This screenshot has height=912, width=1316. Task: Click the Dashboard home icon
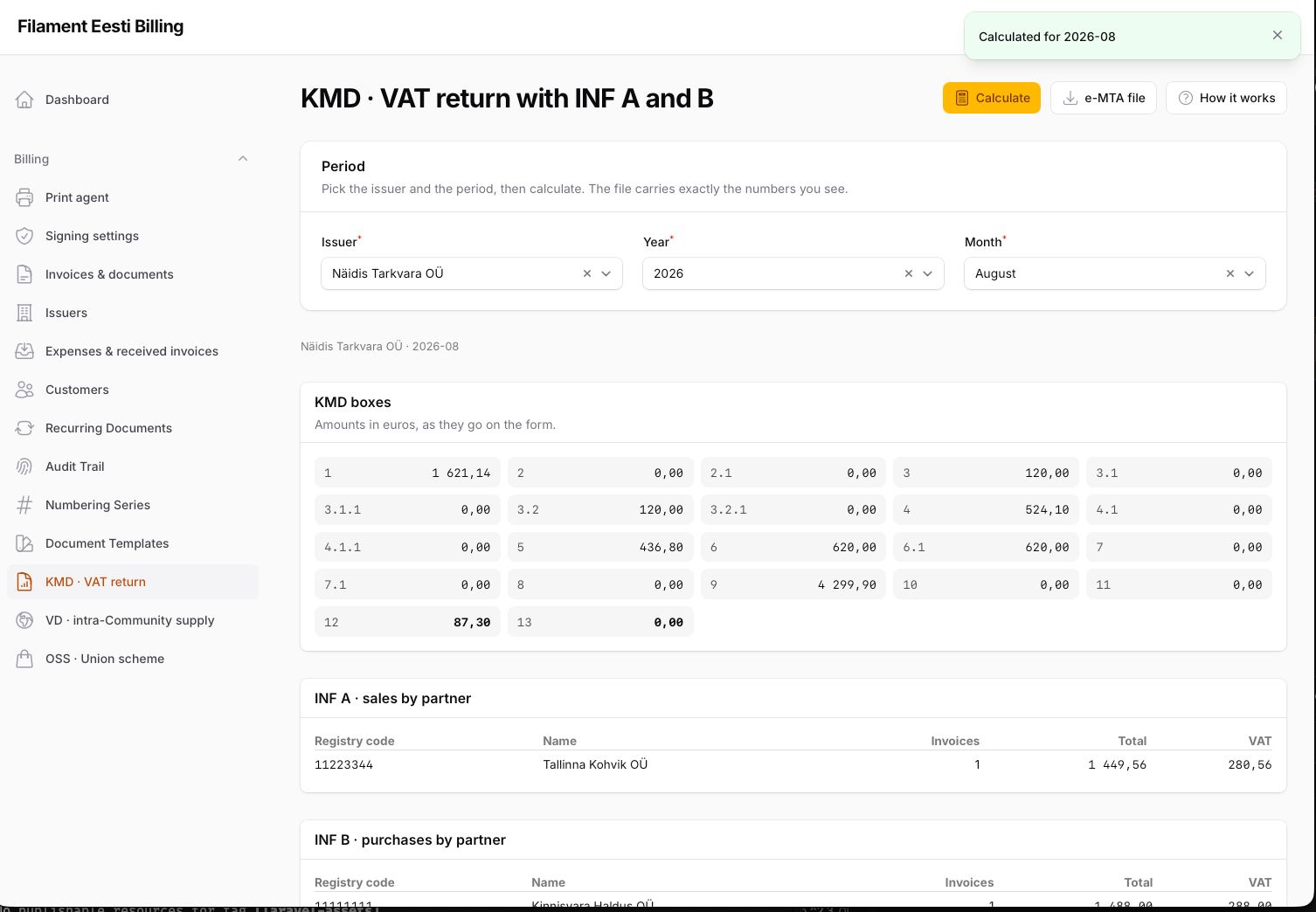tap(24, 100)
